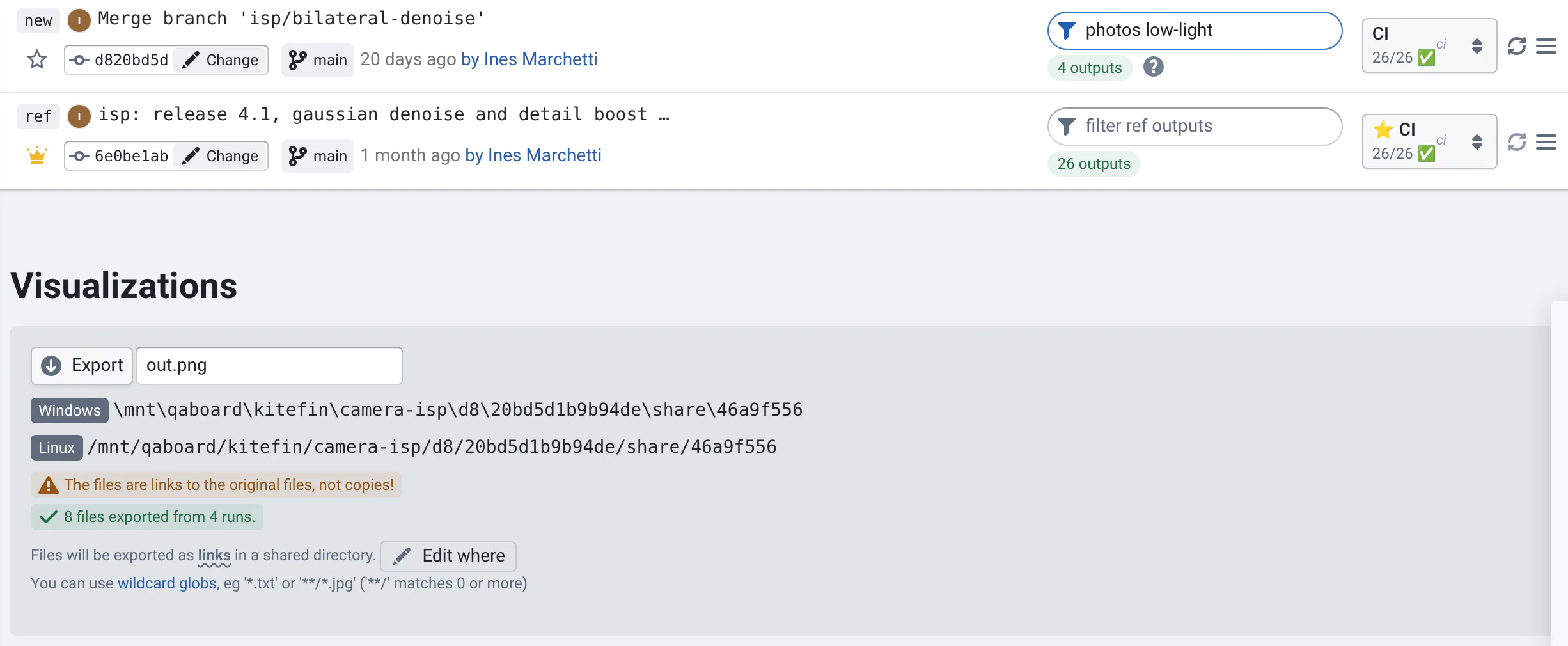Click the 'Merge branch isp/bilateral-denoise' commit message
1568x646 pixels.
(x=292, y=19)
